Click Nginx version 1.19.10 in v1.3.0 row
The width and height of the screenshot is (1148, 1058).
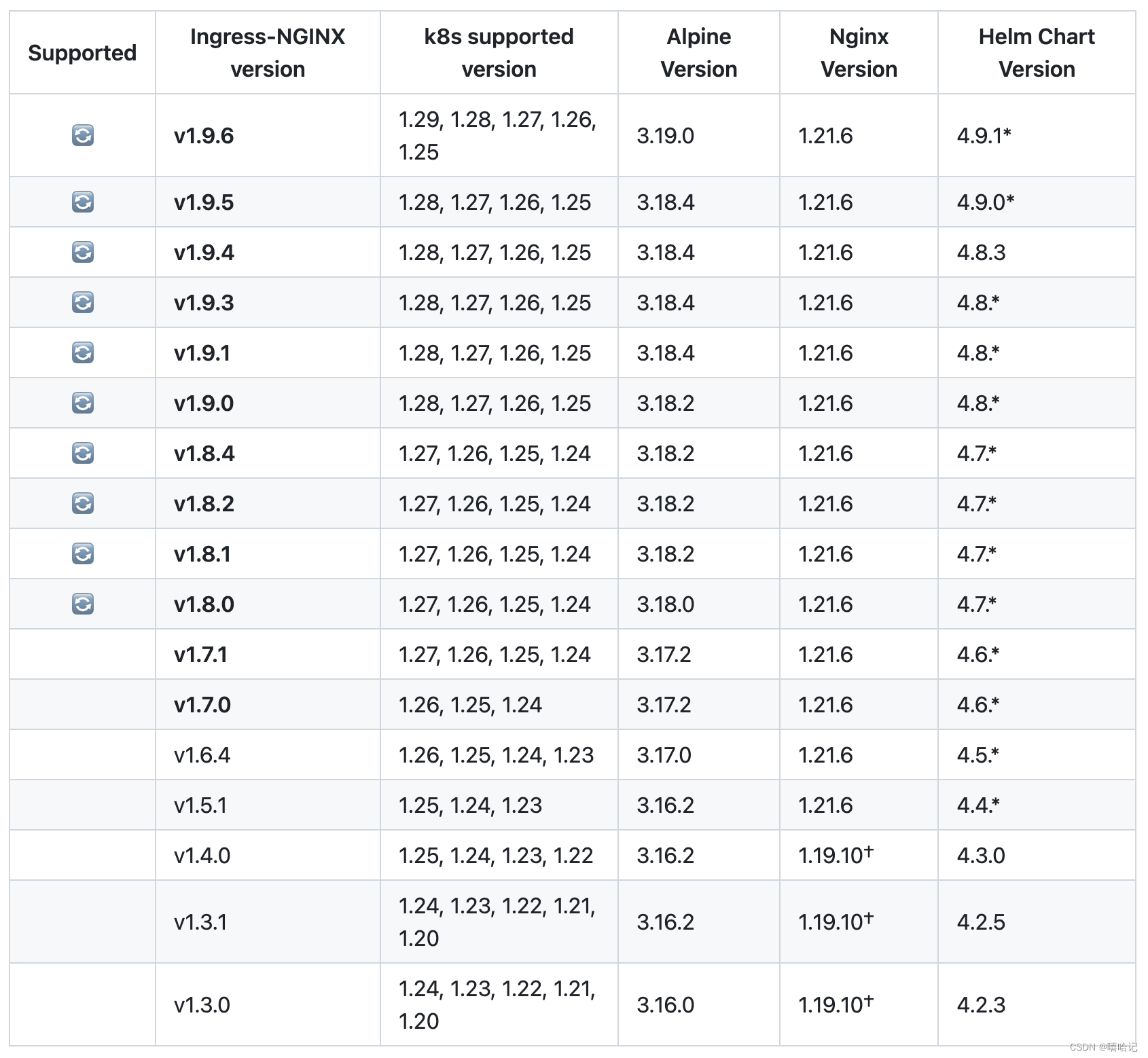point(836,1005)
